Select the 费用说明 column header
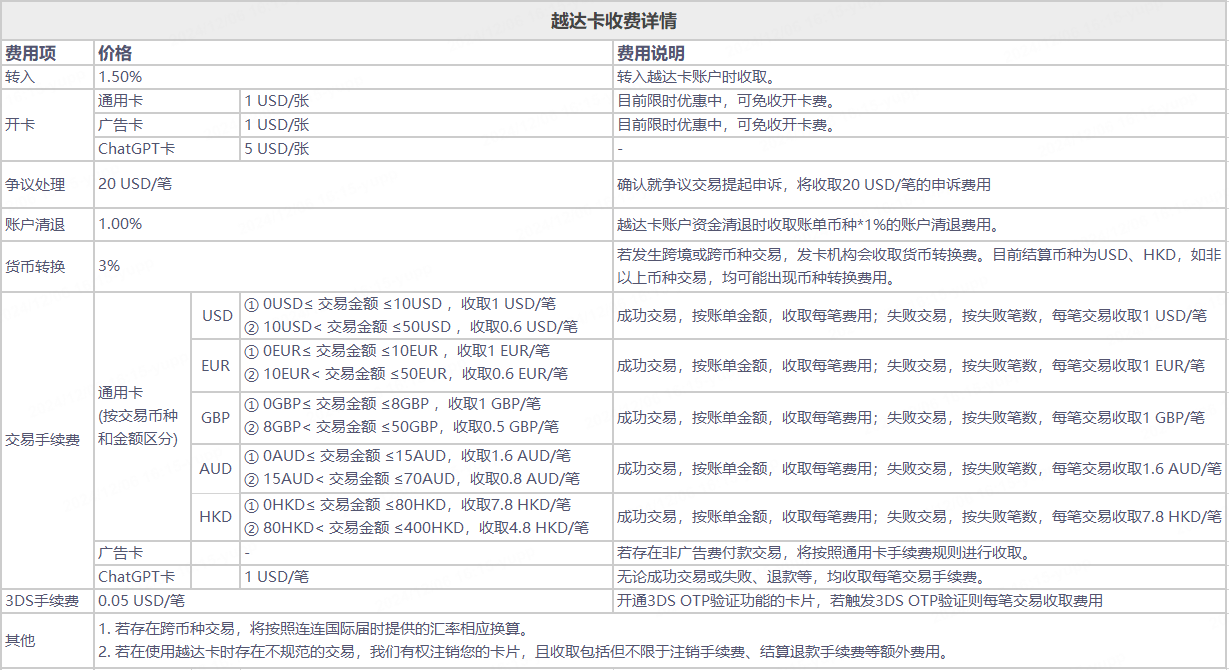The image size is (1229, 670). 651,54
